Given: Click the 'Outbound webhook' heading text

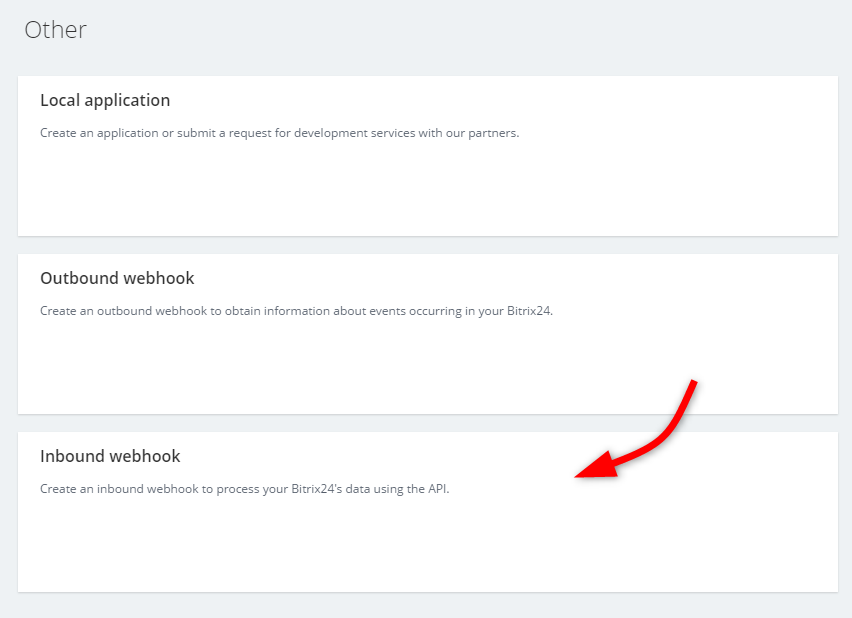Looking at the screenshot, I should click(117, 278).
